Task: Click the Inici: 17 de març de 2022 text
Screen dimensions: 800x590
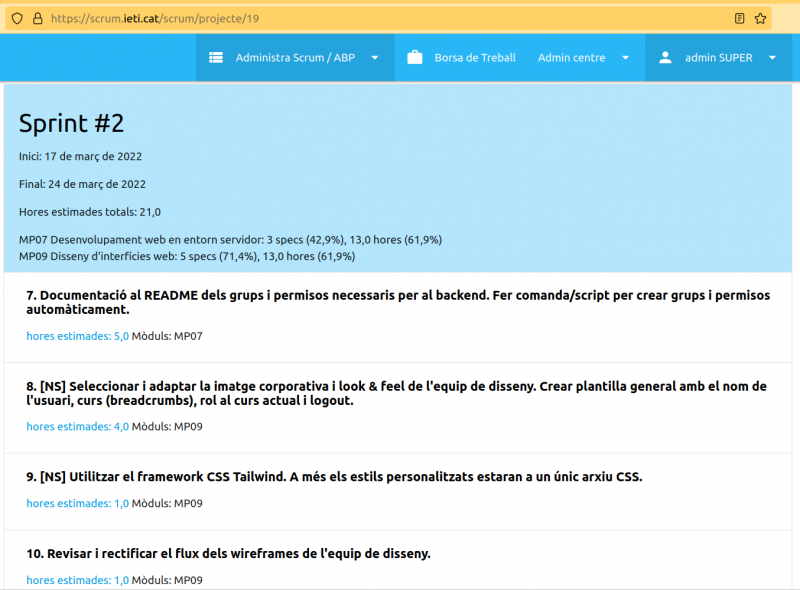Action: pos(81,157)
